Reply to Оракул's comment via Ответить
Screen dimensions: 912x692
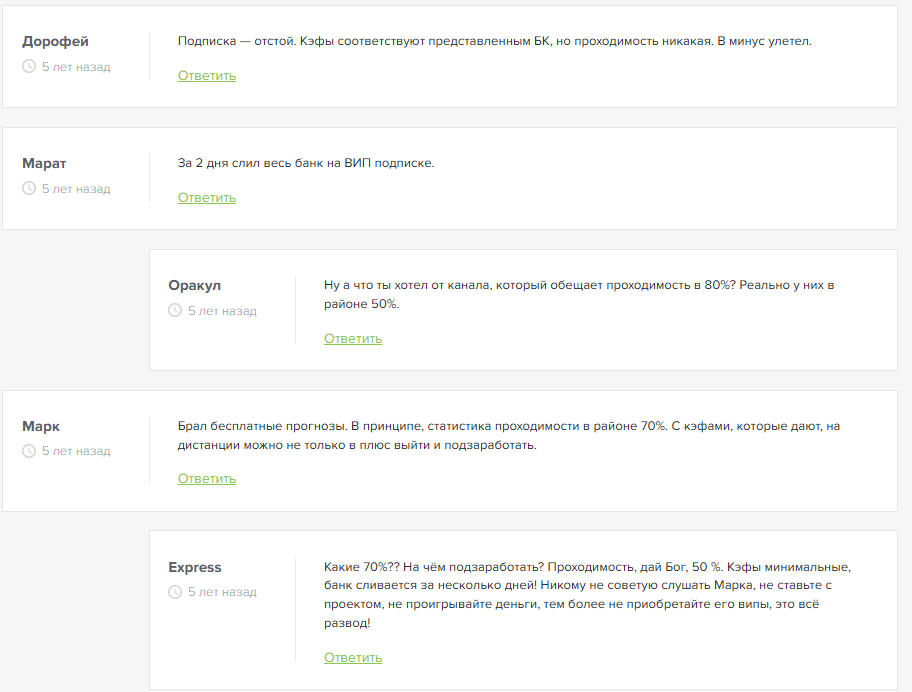[353, 339]
